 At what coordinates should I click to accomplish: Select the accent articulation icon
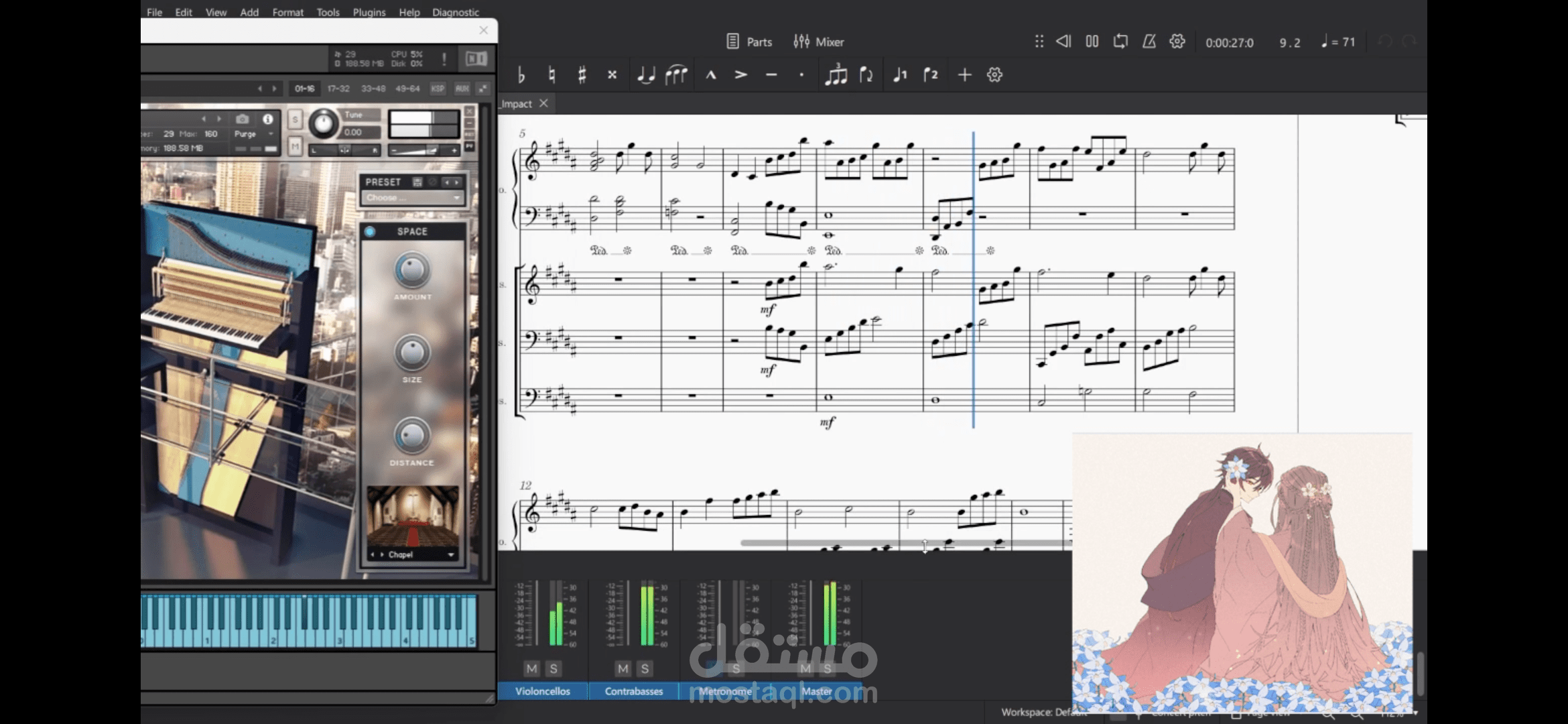740,74
